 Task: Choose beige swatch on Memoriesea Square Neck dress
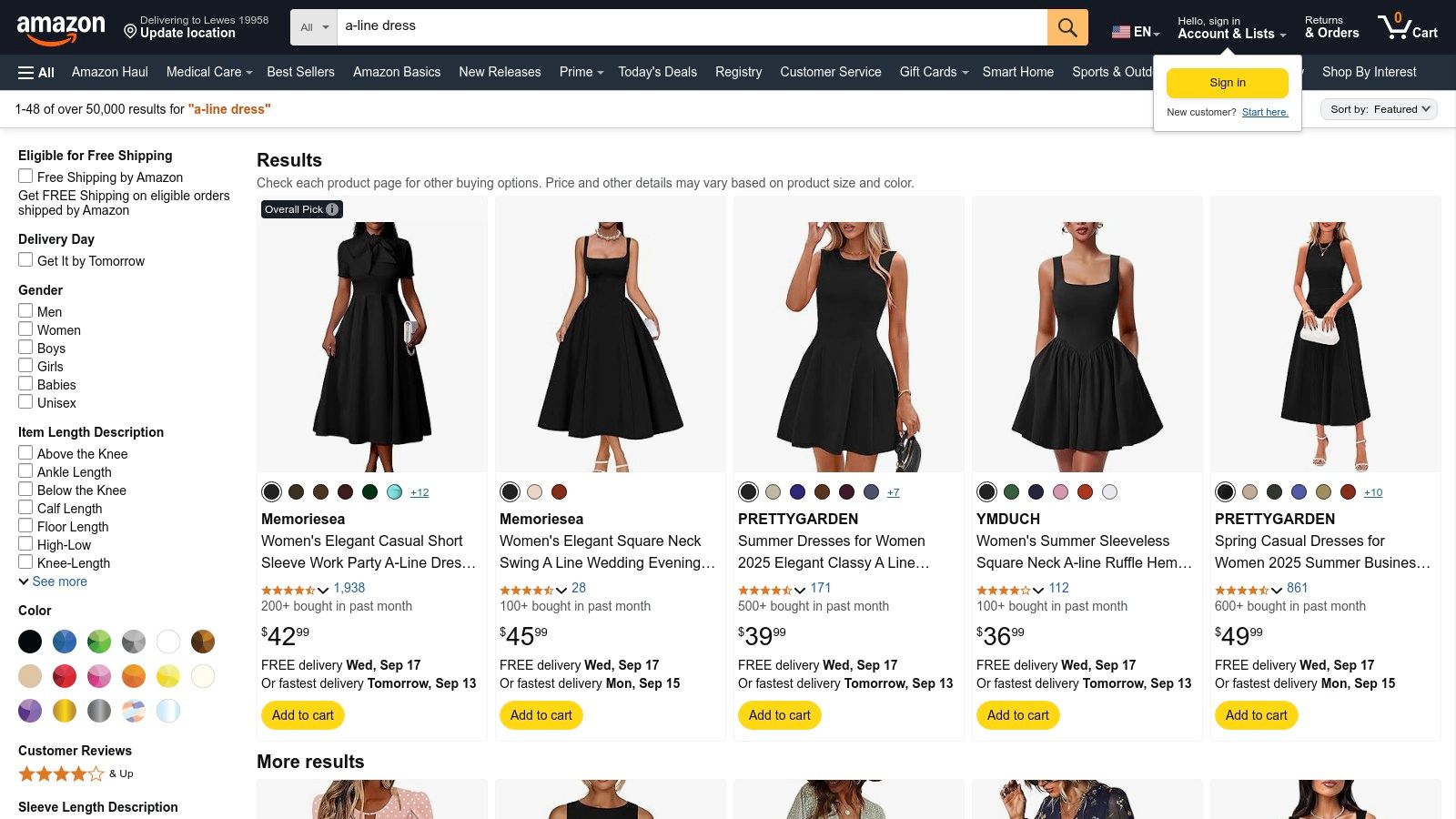[x=534, y=492]
